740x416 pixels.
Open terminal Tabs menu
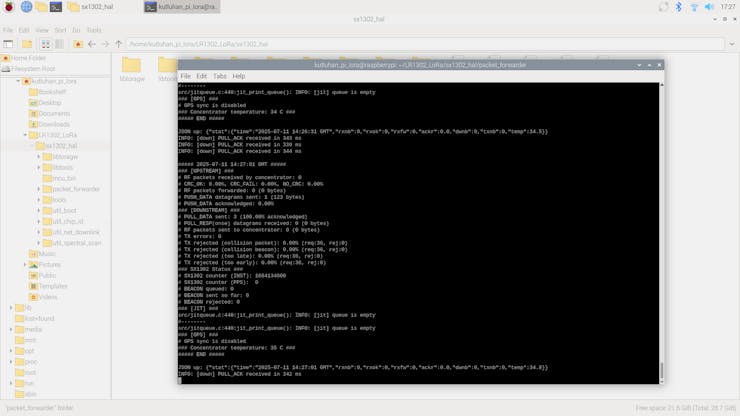pos(219,76)
